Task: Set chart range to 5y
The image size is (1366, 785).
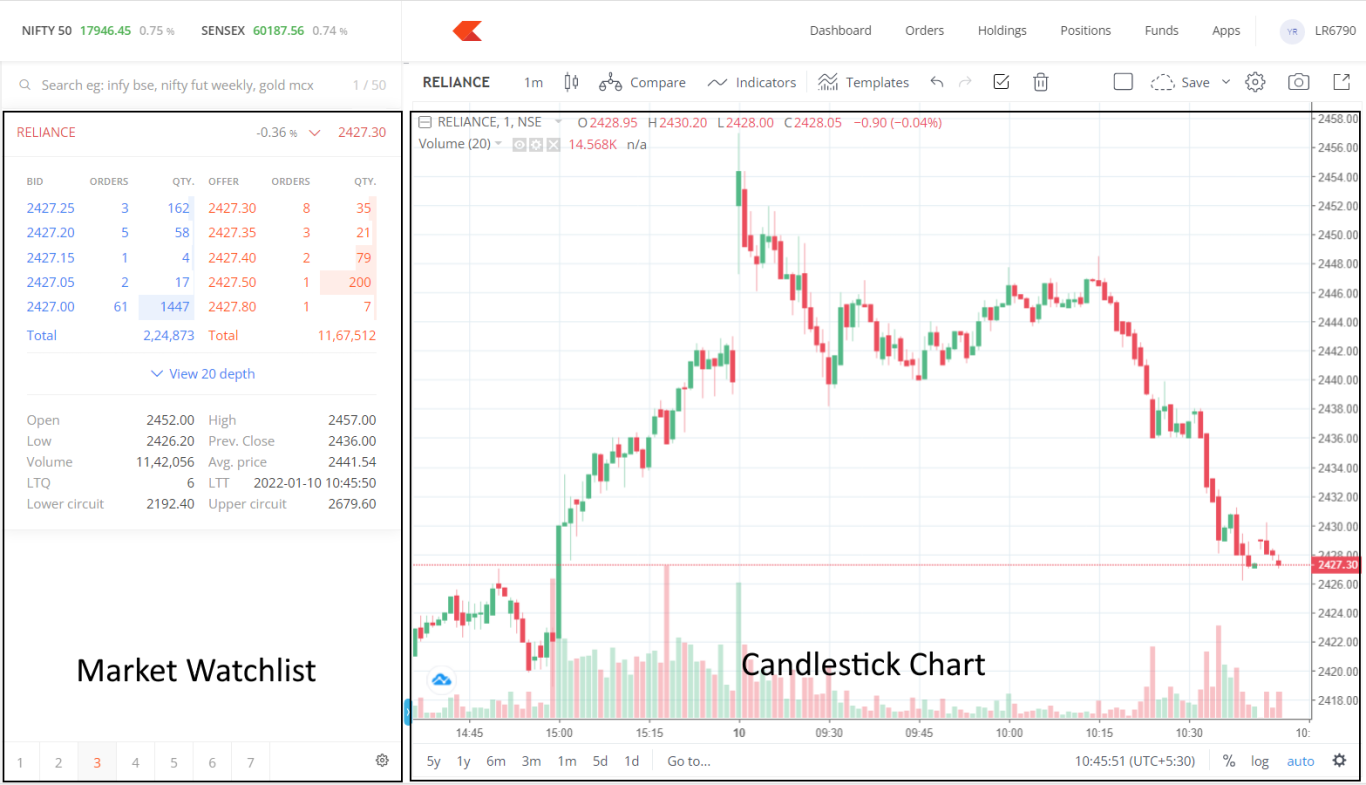Action: 433,761
